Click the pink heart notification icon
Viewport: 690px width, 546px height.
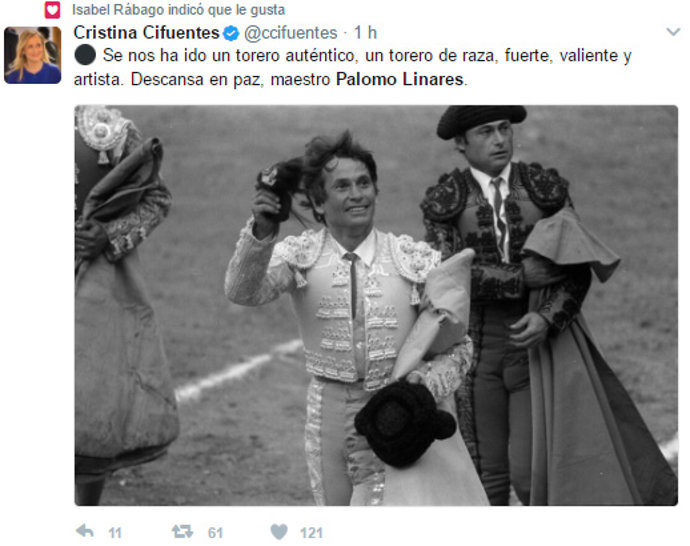tap(52, 10)
